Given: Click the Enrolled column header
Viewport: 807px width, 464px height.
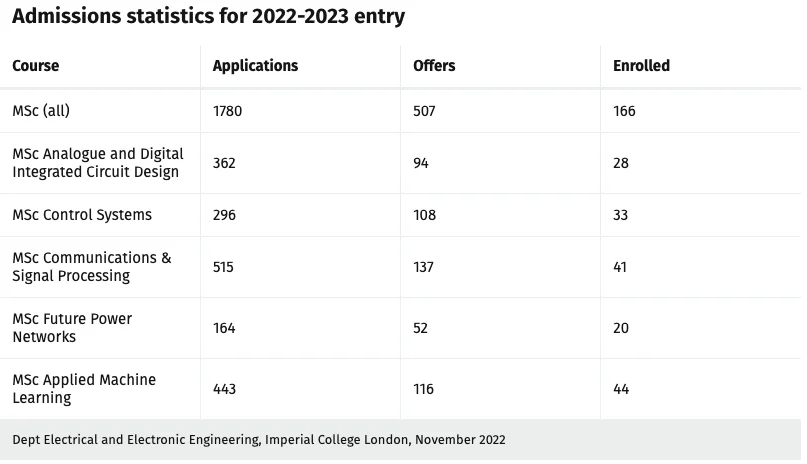Looking at the screenshot, I should (641, 66).
